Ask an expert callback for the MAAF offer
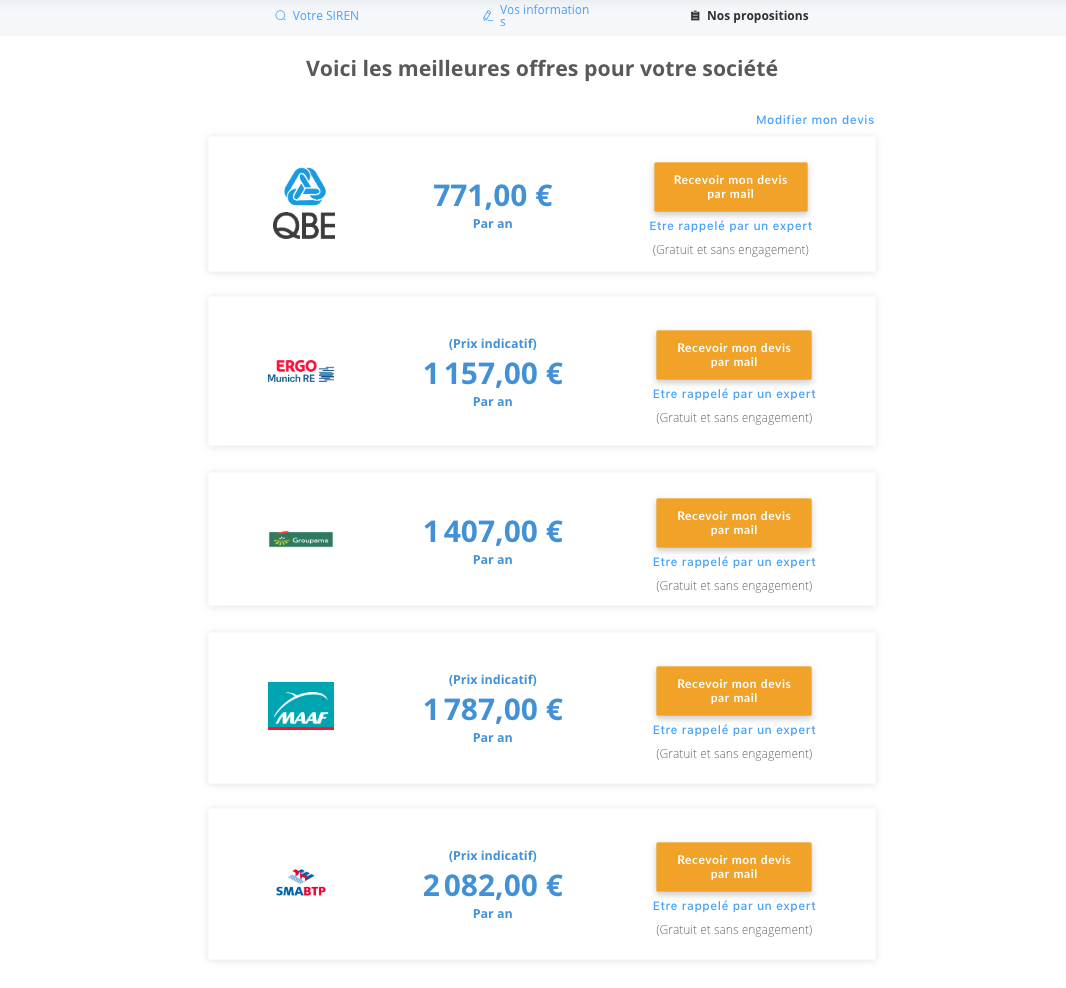The width and height of the screenshot is (1066, 988). pyautogui.click(x=733, y=730)
